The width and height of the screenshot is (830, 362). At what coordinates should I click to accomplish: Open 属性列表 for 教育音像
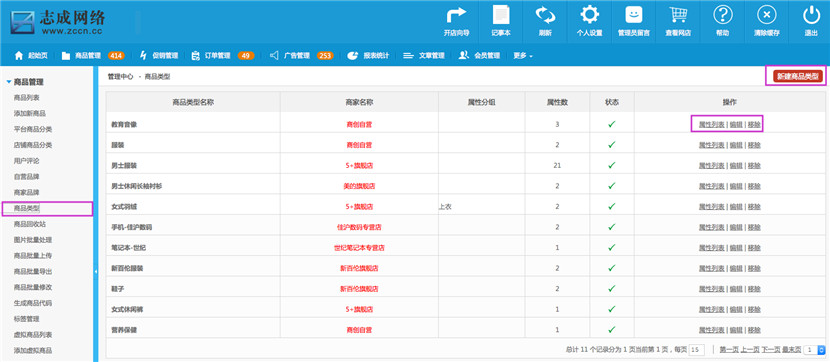point(711,124)
